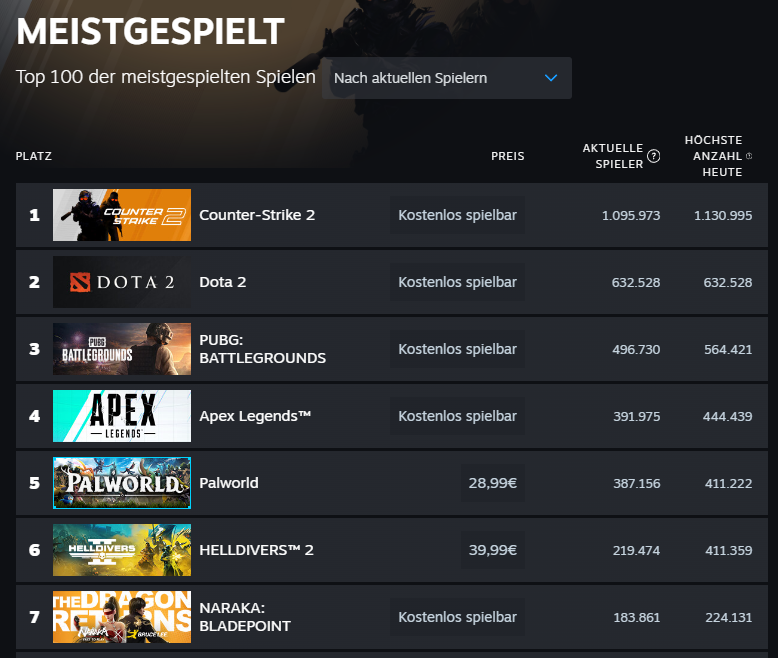Click current players value 1.095.973
Screen dimensions: 778x658
pyautogui.click(x=631, y=215)
